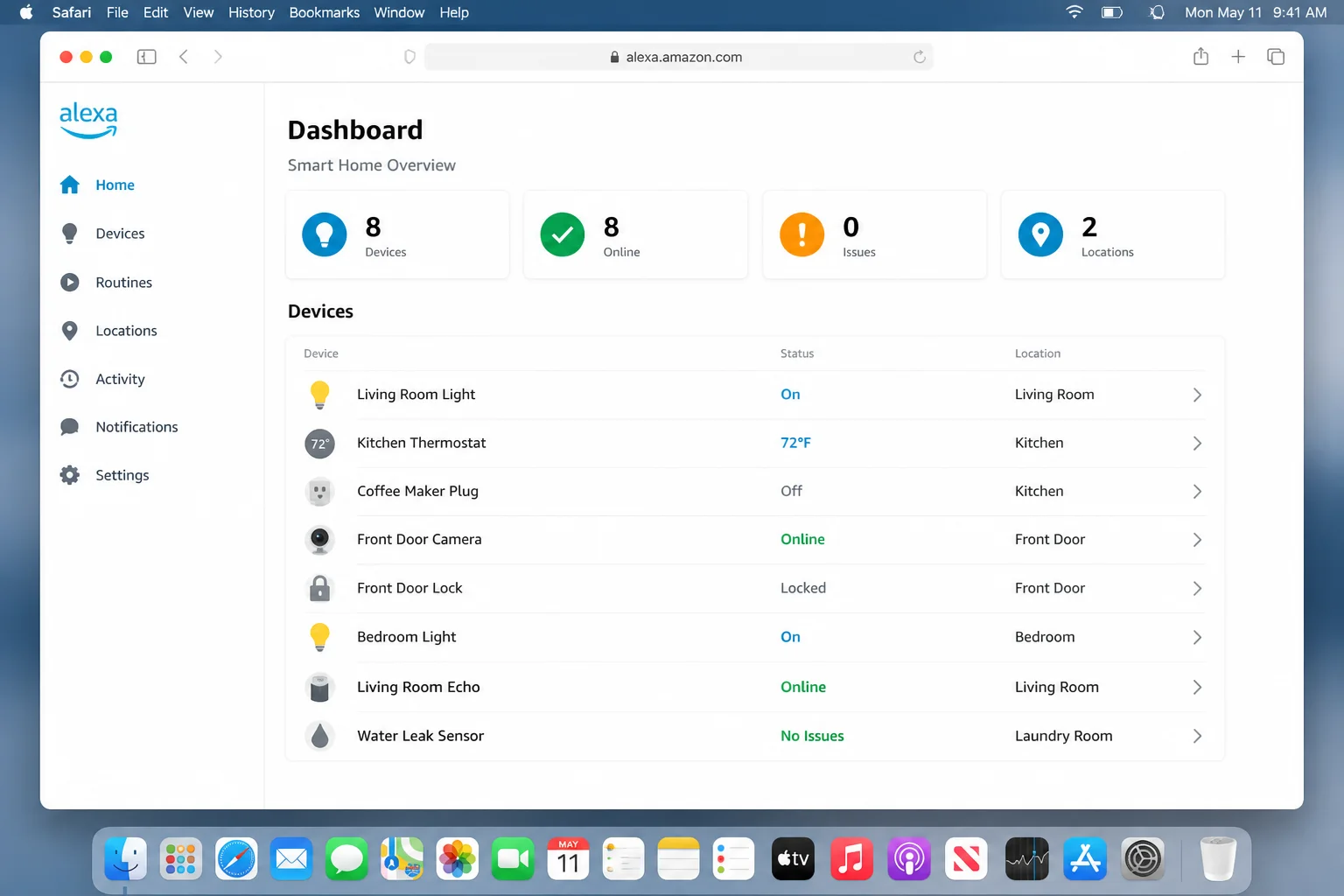Screen dimensions: 1344x896
Task: Go to Routines in the sidebar
Action: tap(106, 283)
